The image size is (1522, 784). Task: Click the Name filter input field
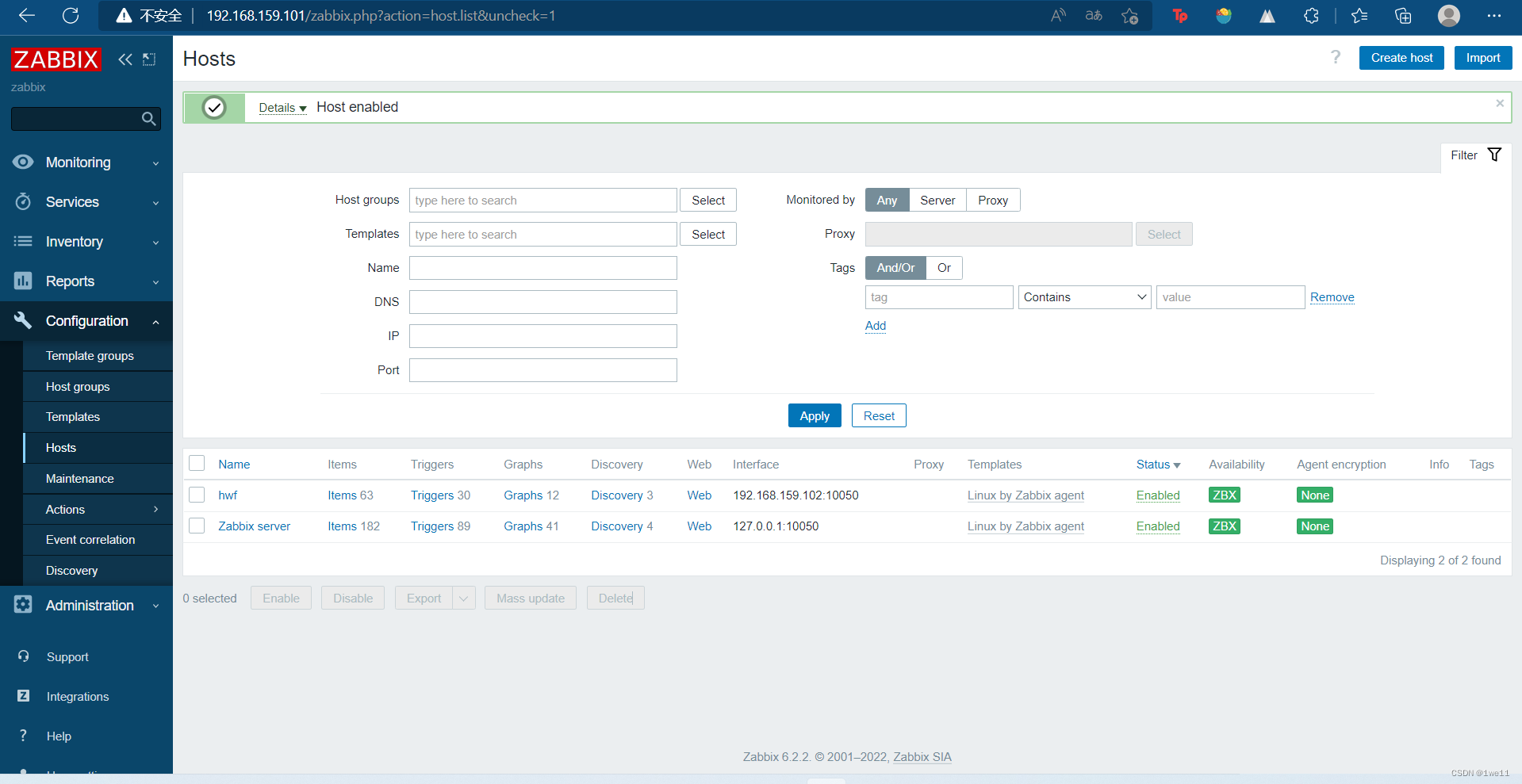[543, 268]
